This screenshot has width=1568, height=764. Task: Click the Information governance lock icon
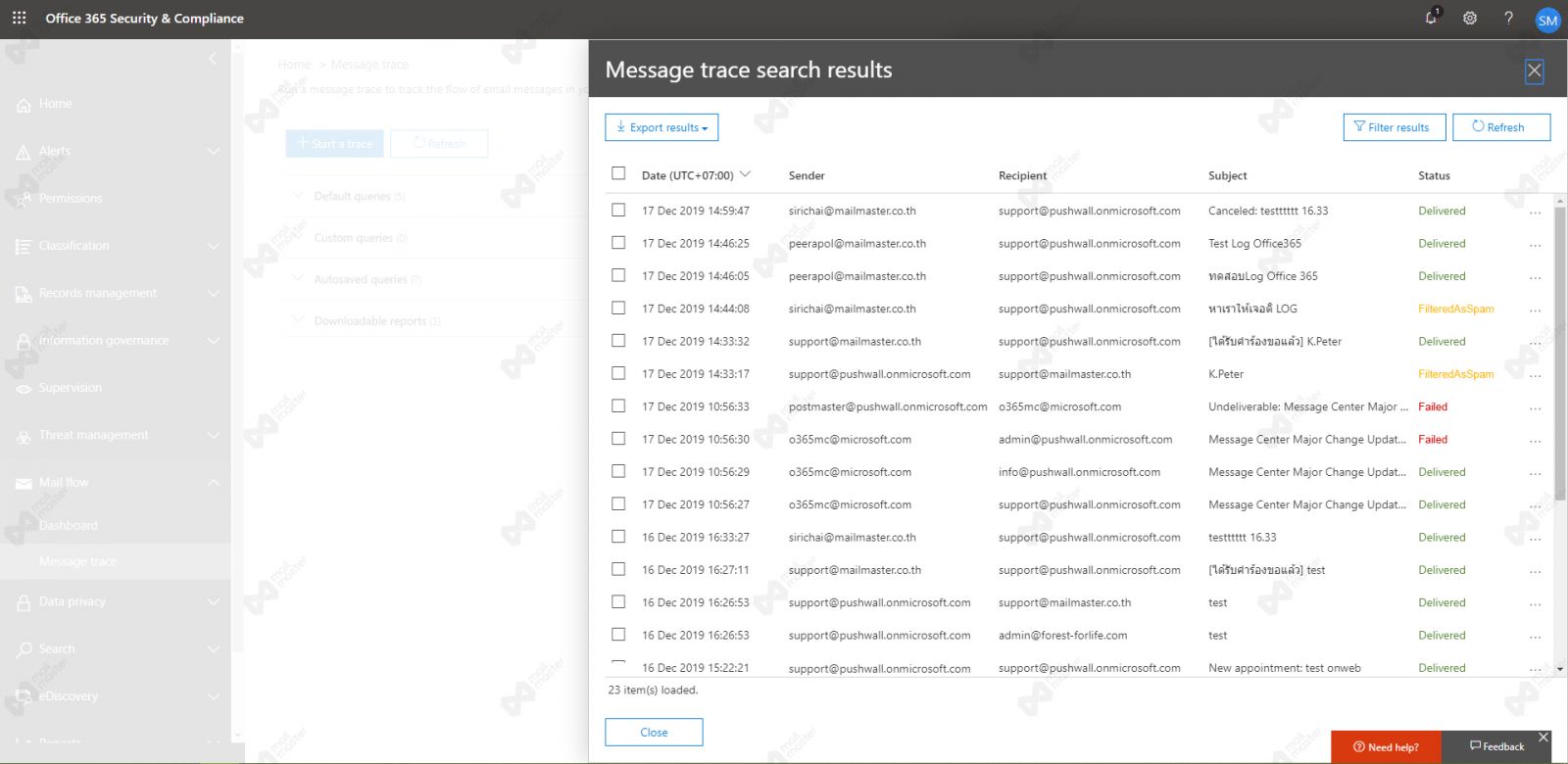point(24,341)
